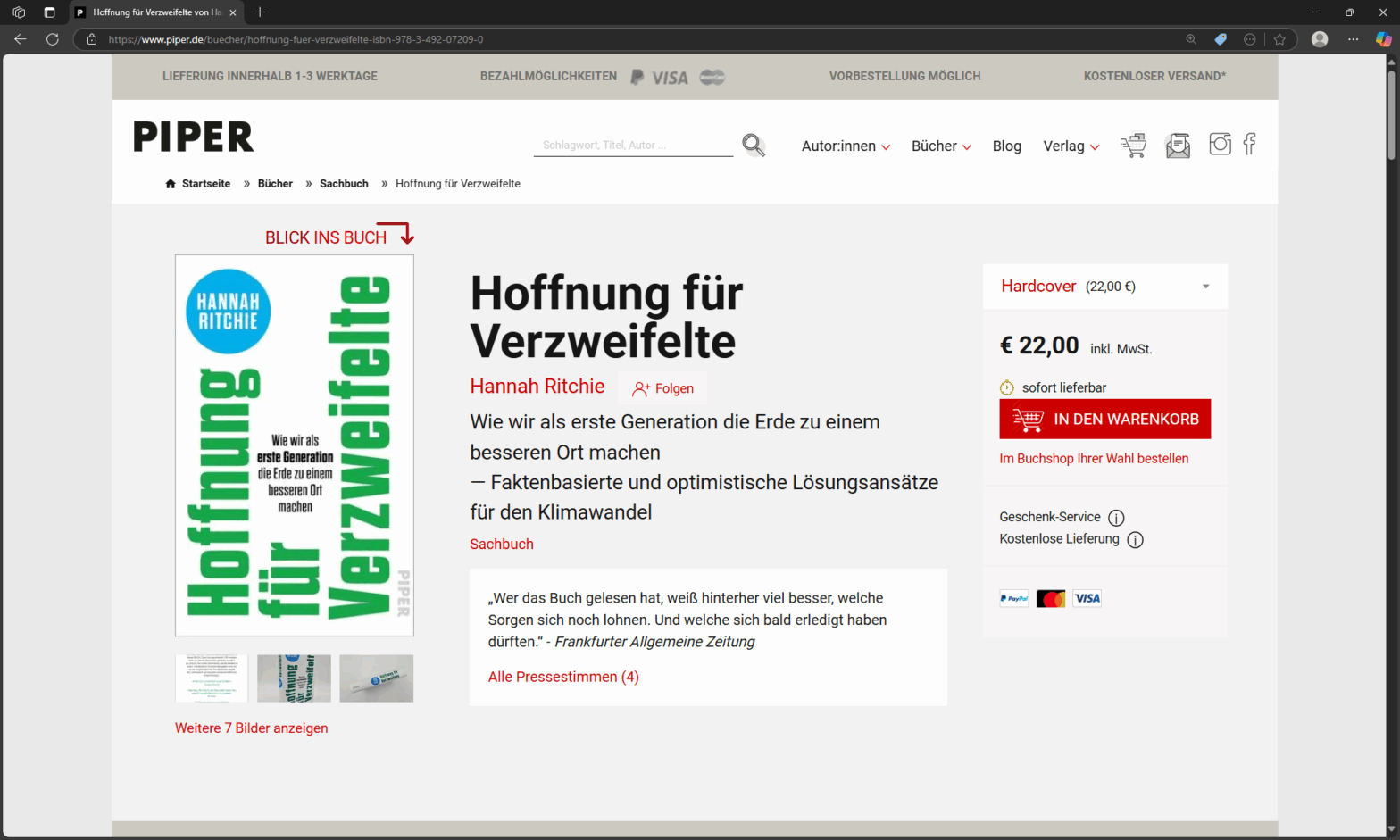Open a new tab with plus icon
The image size is (1400, 840).
[x=260, y=12]
